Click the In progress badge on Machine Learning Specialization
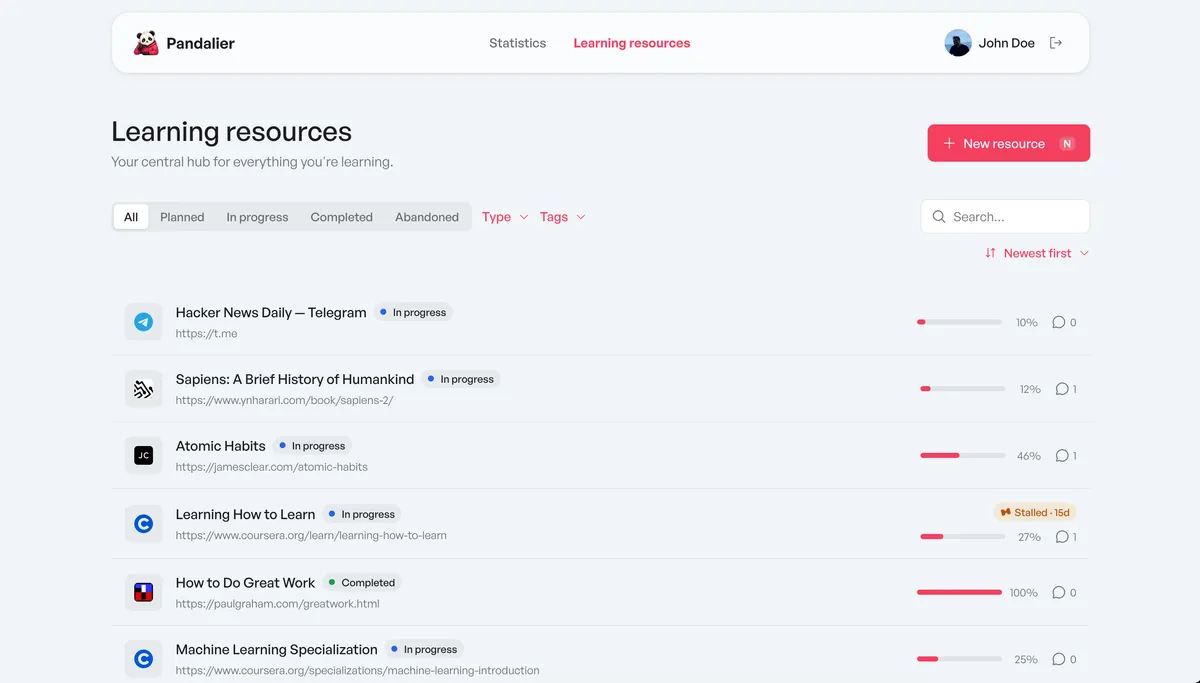Screen dimensions: 1200x683 (424, 650)
